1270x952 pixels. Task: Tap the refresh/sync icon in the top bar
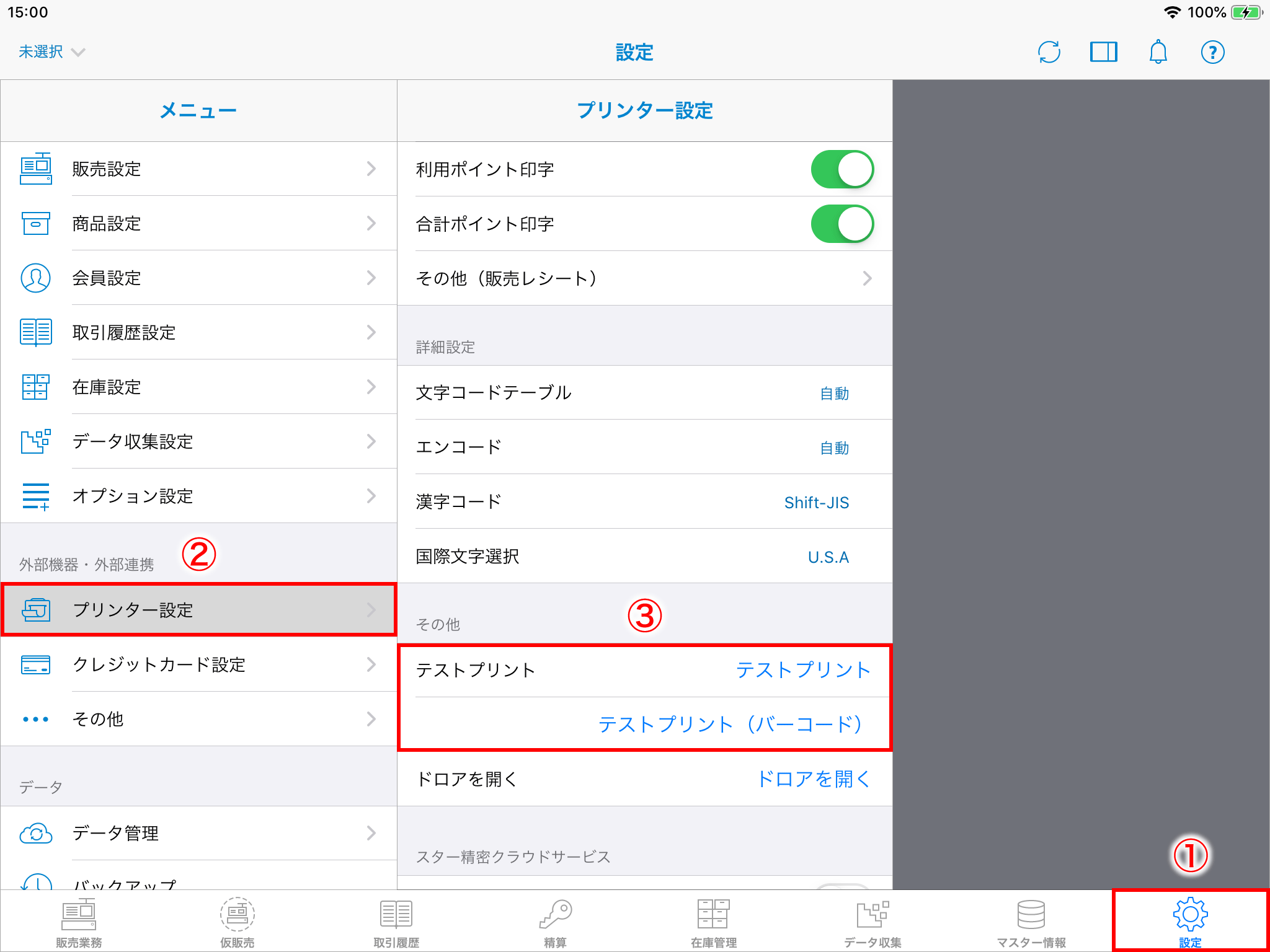coord(1049,52)
